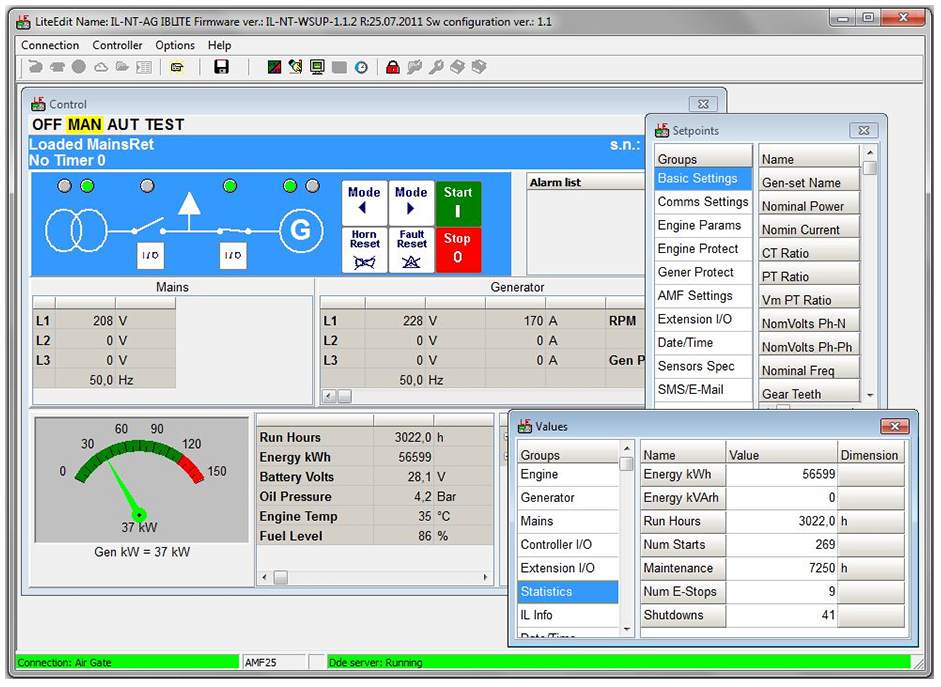Viewport: 941px width, 687px height.
Task: Select Engine Protect in Setpoints groups
Action: coord(698,249)
